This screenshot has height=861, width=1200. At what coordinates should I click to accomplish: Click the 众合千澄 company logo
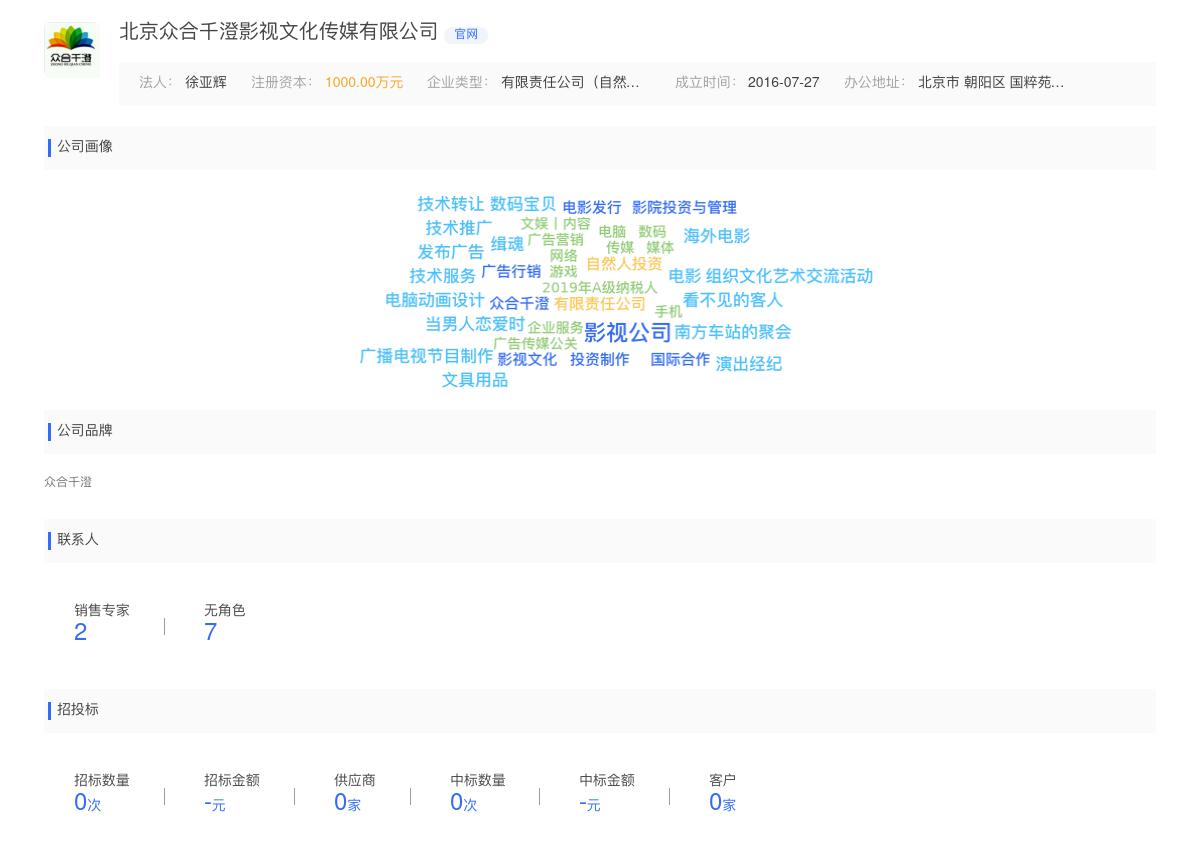pos(72,49)
